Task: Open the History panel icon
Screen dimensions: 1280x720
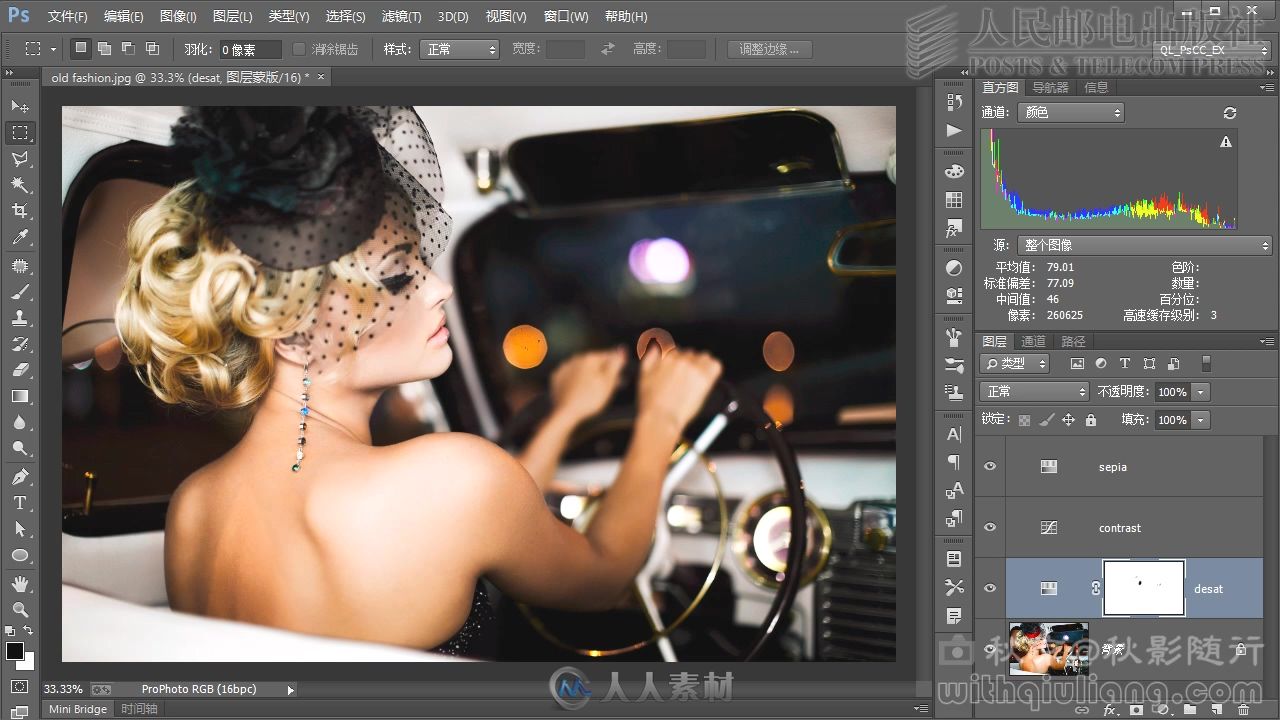Action: click(x=954, y=102)
